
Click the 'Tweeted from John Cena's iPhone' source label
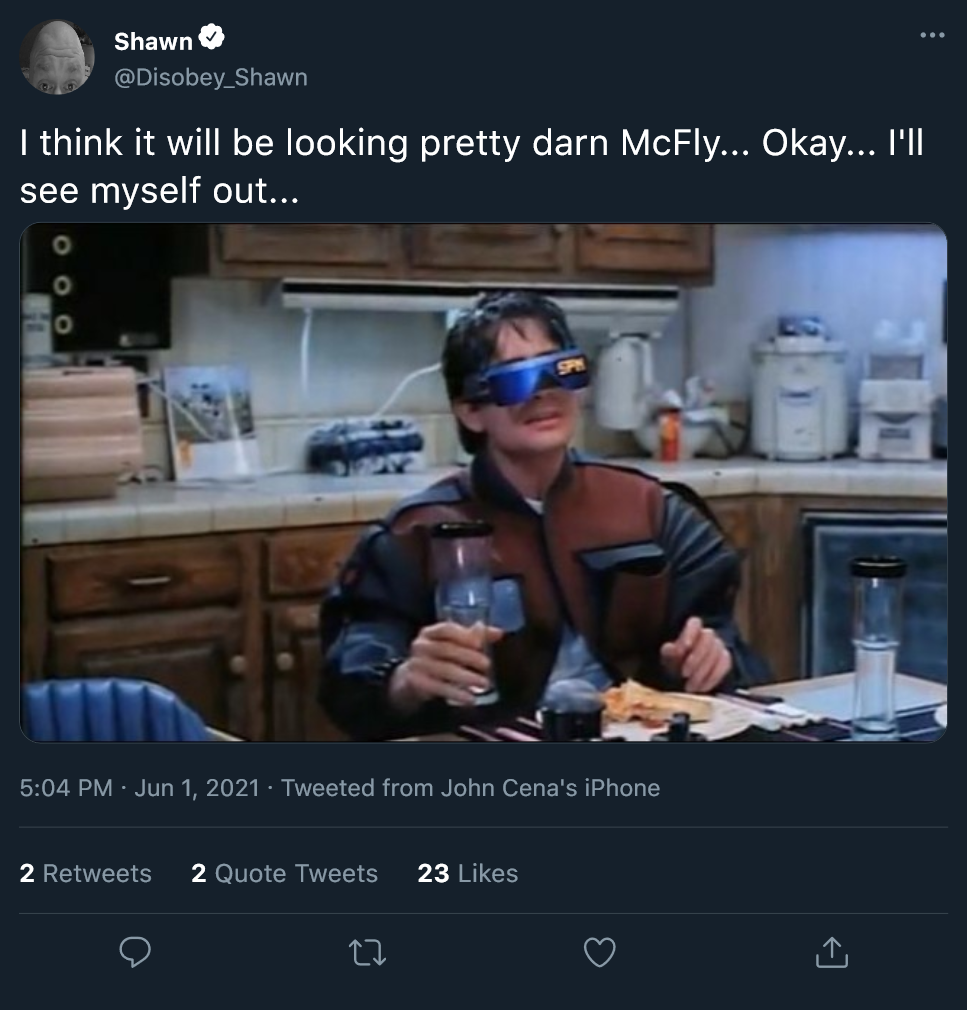(x=470, y=788)
